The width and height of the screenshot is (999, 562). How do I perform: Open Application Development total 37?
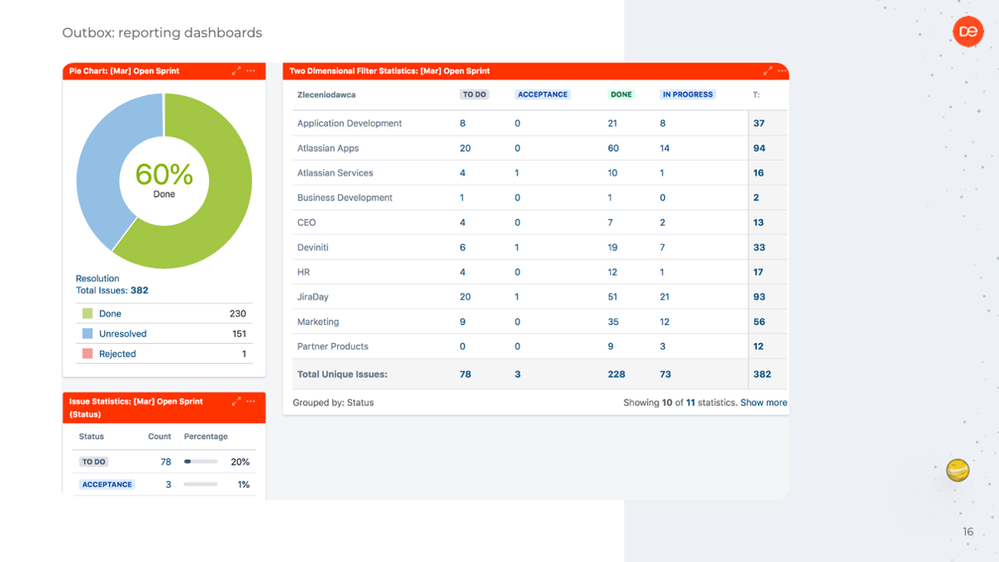coord(759,124)
